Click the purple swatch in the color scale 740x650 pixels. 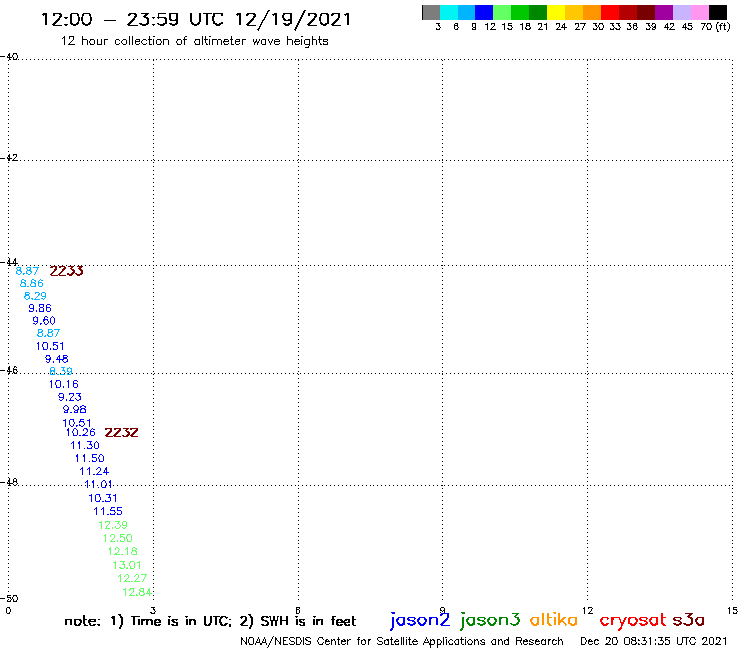(664, 12)
